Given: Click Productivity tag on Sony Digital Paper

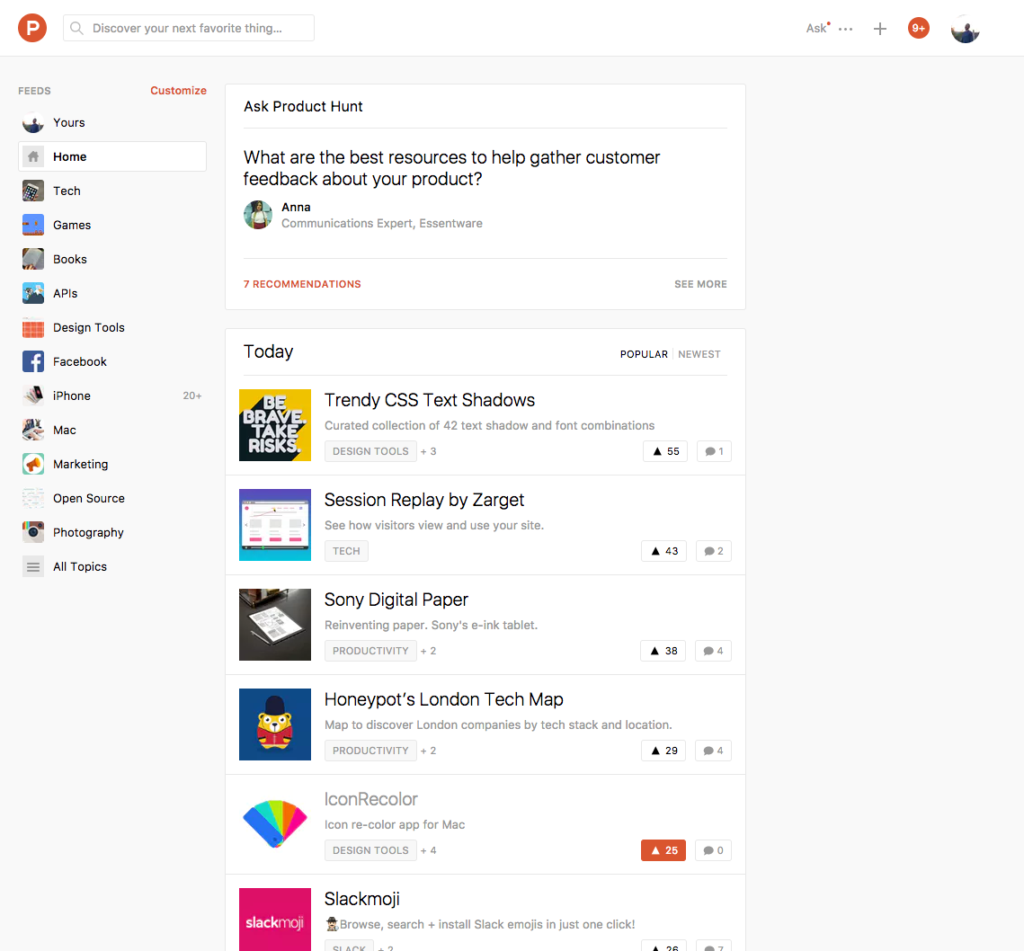Looking at the screenshot, I should [370, 651].
